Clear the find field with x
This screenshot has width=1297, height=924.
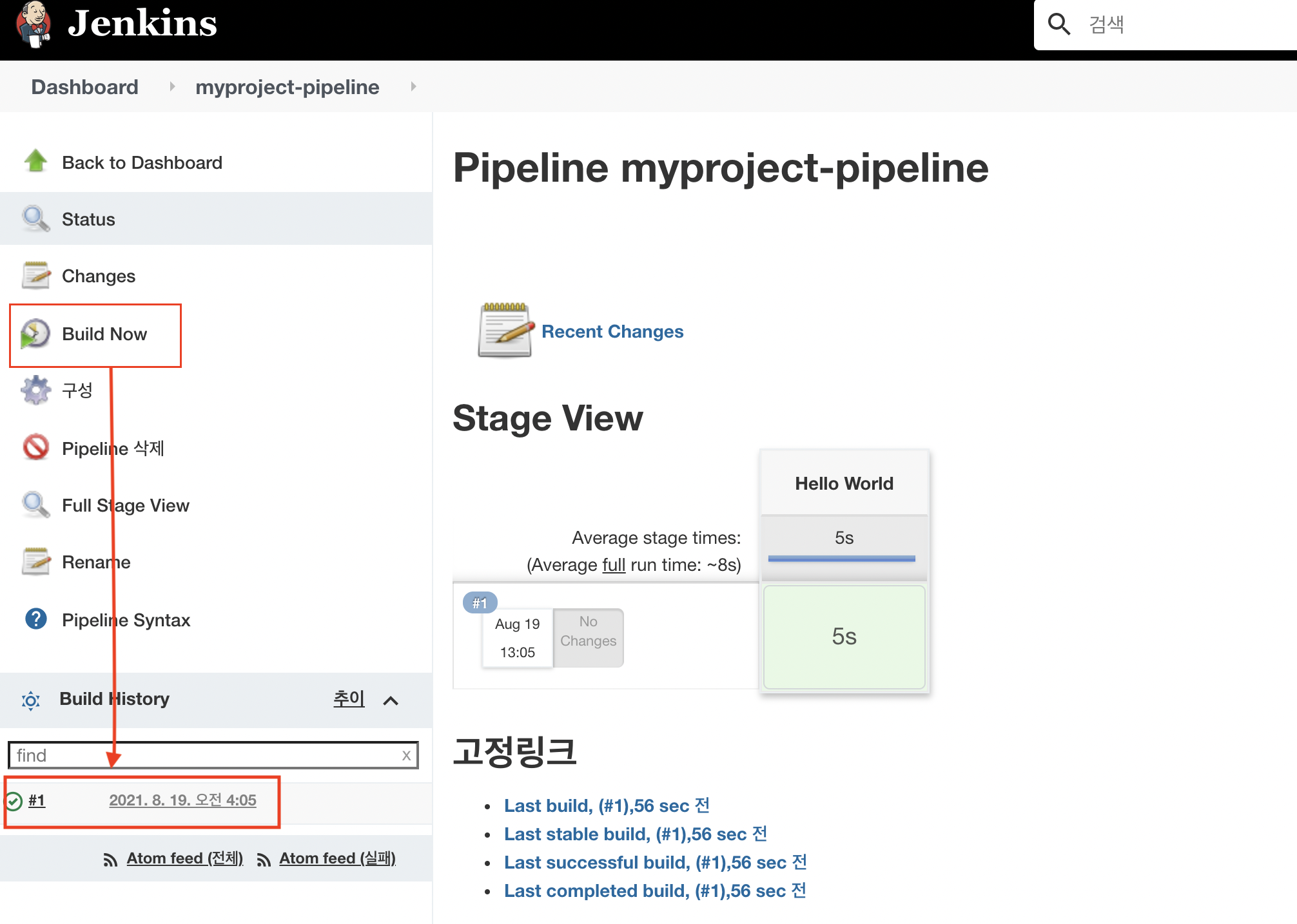pos(406,755)
